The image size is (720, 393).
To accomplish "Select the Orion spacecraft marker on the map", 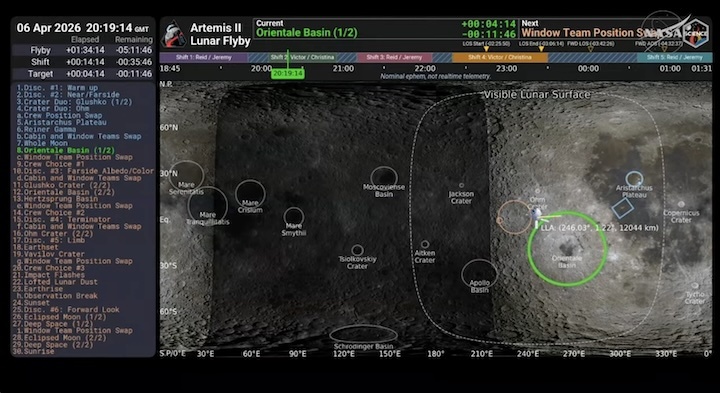I will click(x=536, y=213).
